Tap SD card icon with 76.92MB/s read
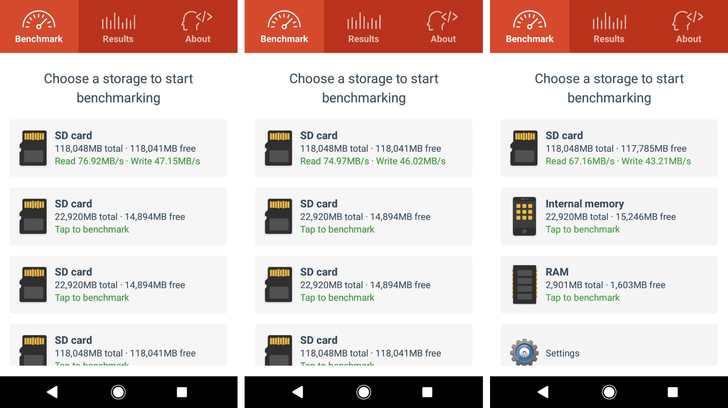728x408 pixels. pos(33,148)
